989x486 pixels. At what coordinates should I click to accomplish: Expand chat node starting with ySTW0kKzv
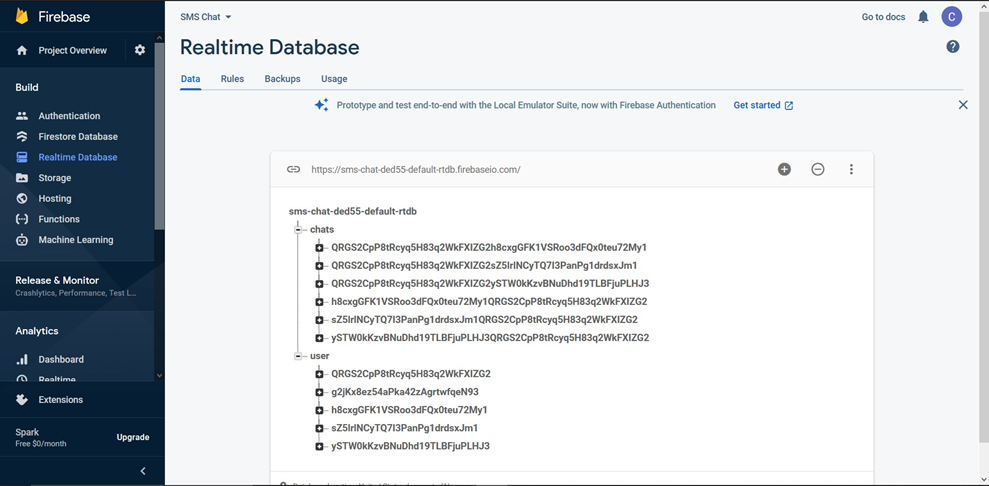[320, 338]
